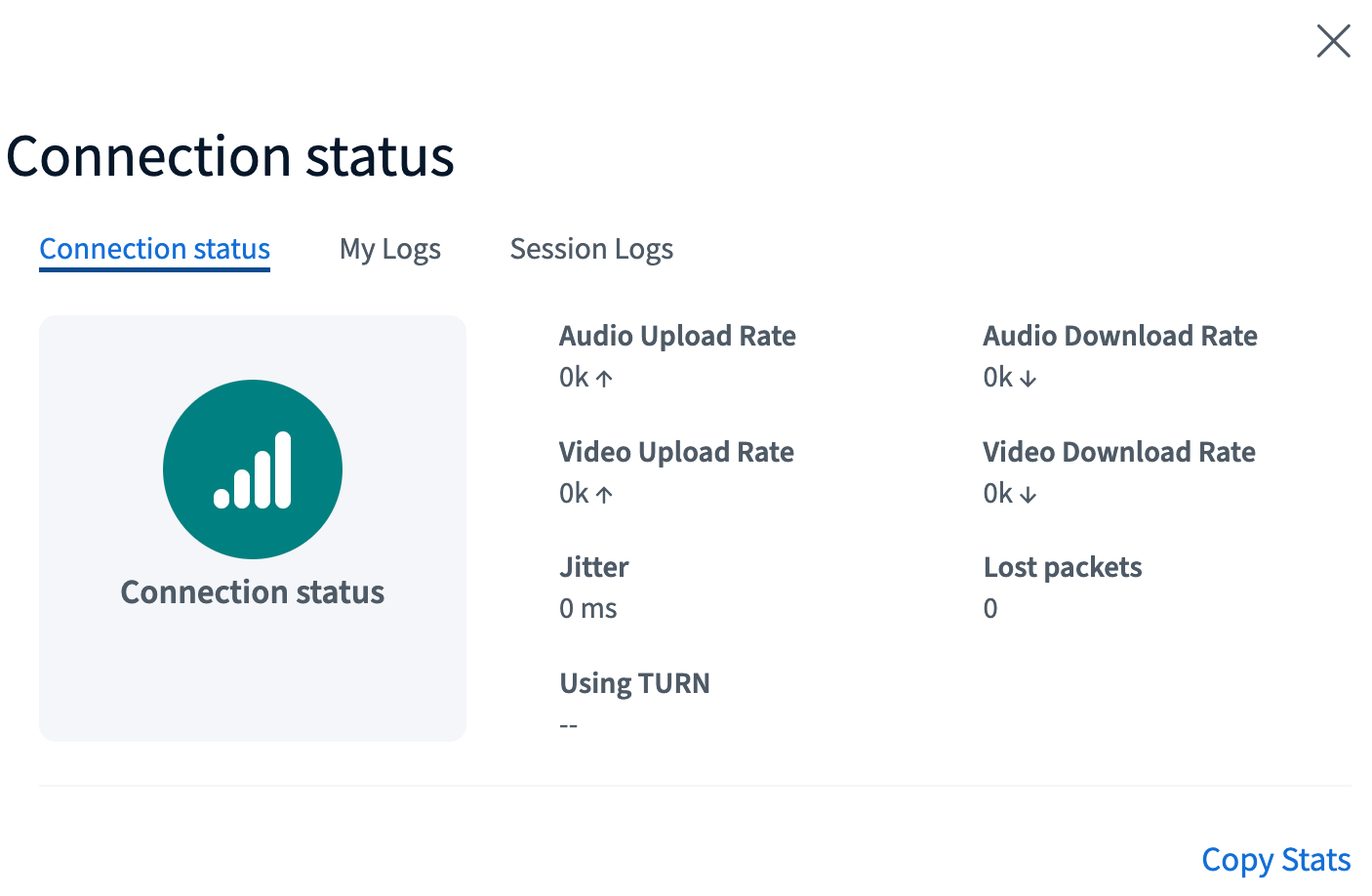Click the Using TURN label
Viewport: 1372px width, 896px height.
pos(634,683)
